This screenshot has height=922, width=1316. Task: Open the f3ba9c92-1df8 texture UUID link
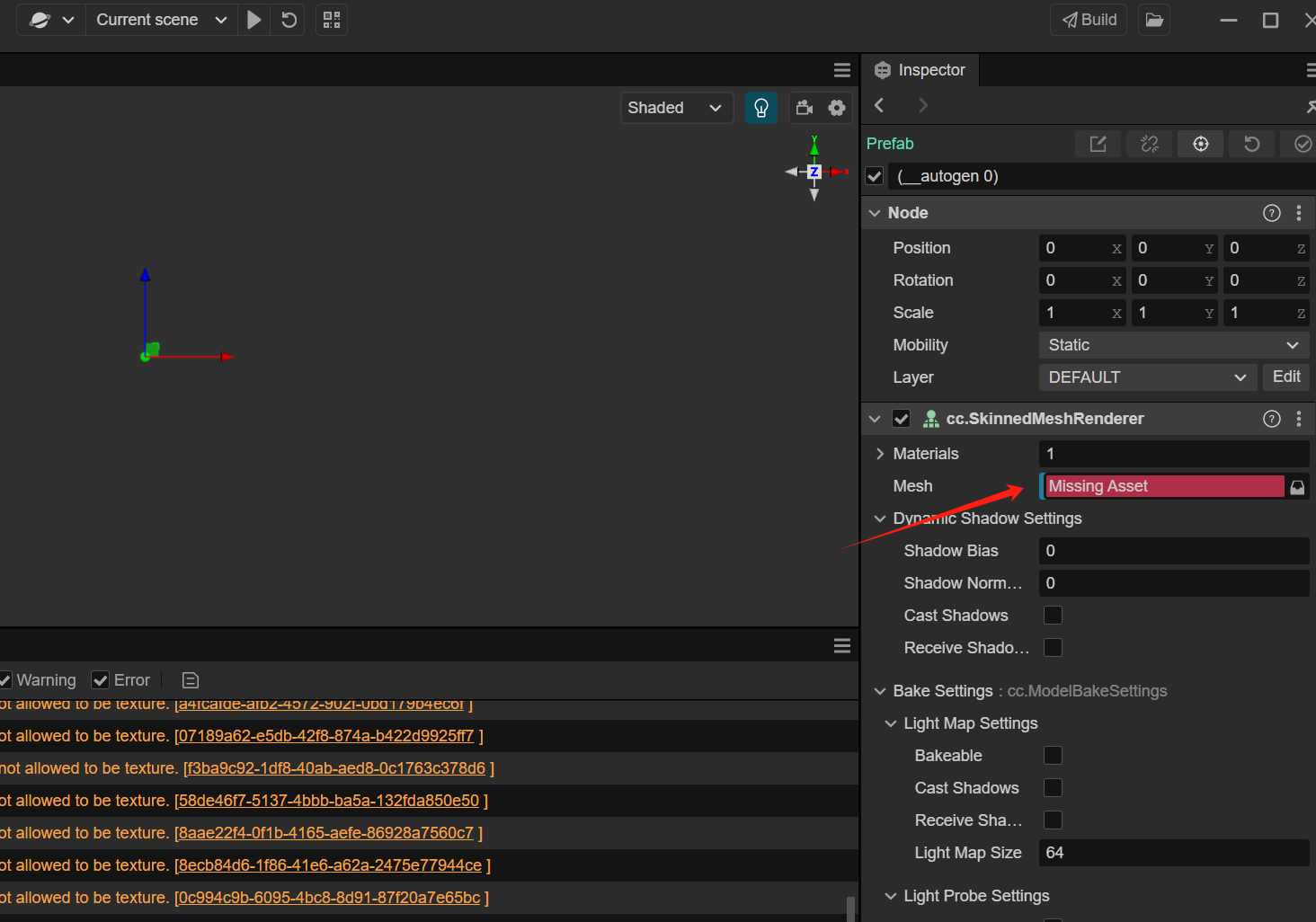334,768
